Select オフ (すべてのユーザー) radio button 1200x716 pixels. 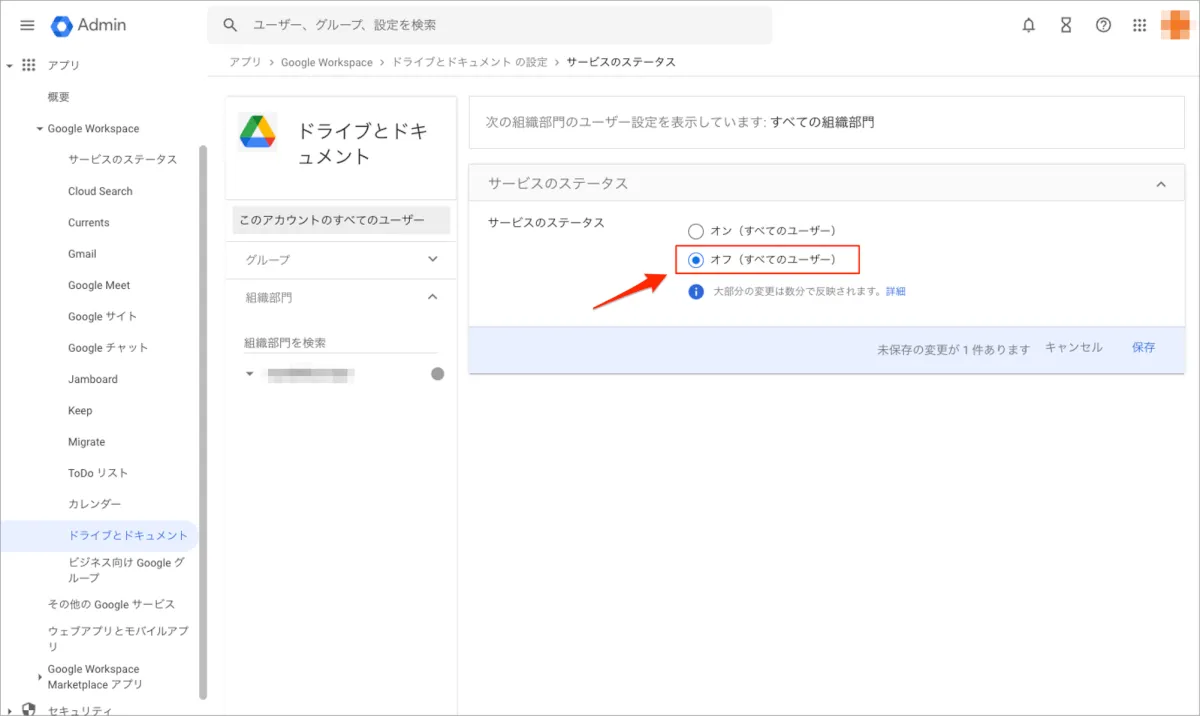pyautogui.click(x=696, y=260)
